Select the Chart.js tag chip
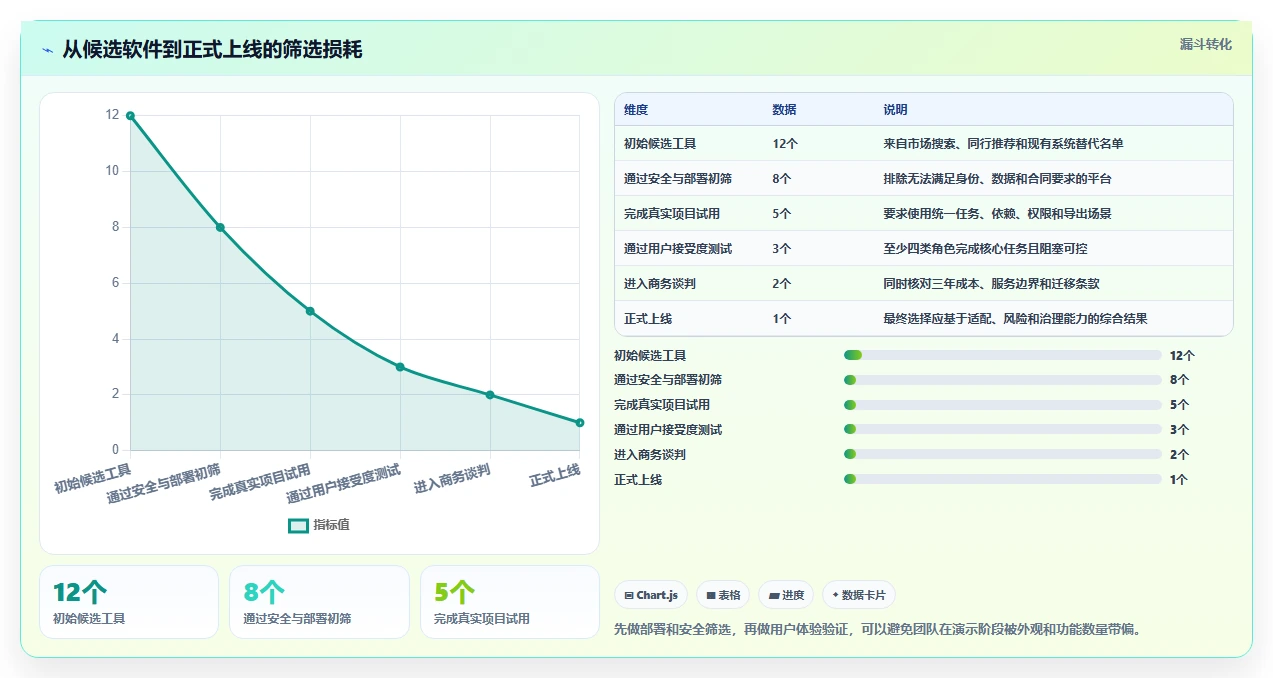The height and width of the screenshot is (678, 1273). pos(651,595)
